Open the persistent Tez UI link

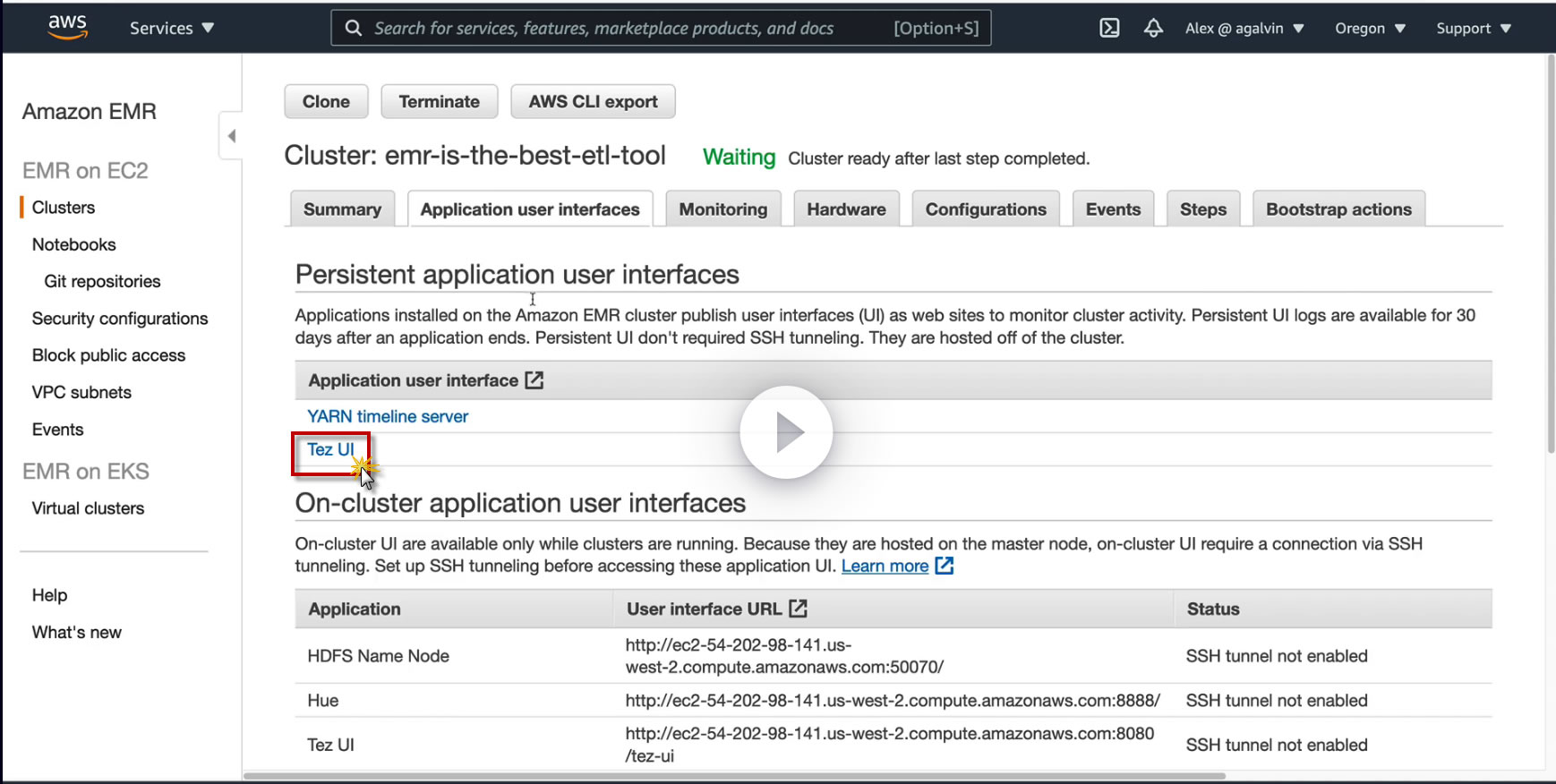coord(330,449)
